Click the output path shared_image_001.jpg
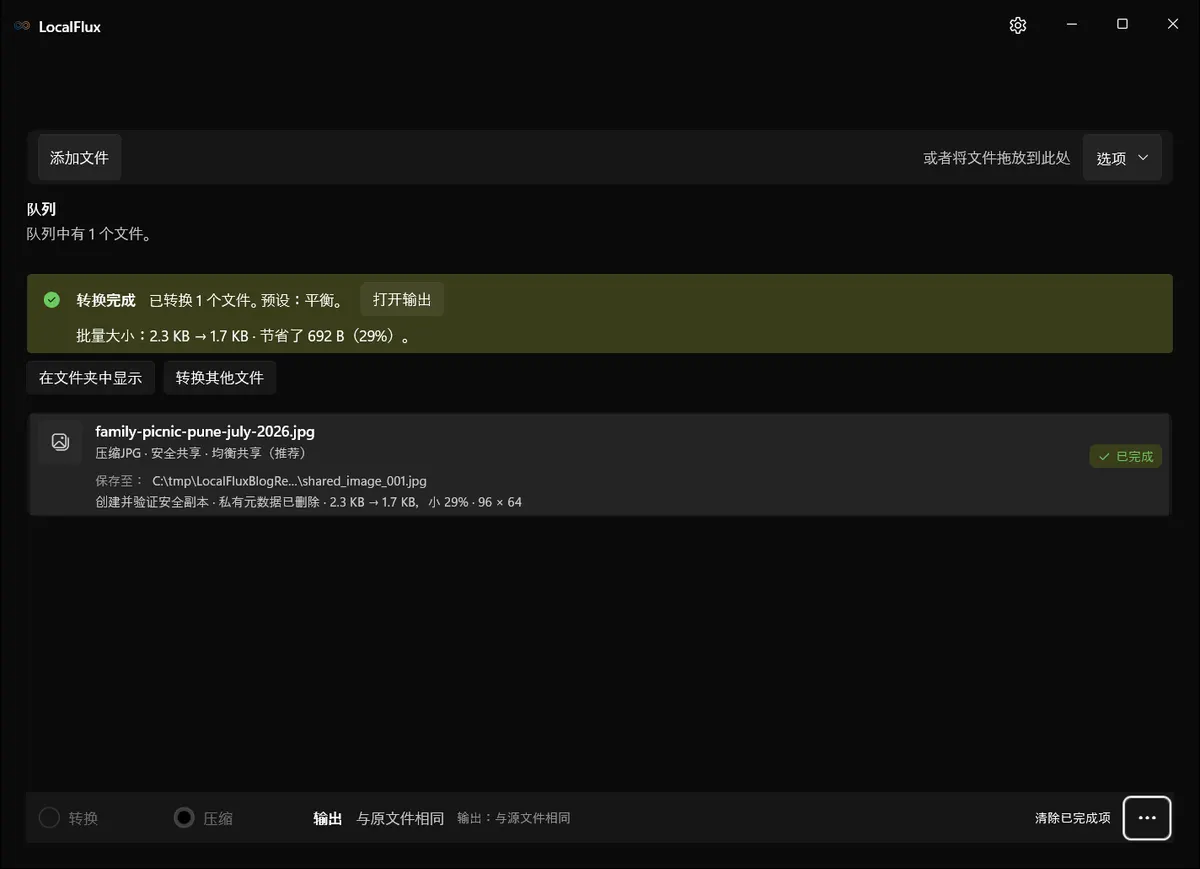1200x869 pixels. point(290,481)
